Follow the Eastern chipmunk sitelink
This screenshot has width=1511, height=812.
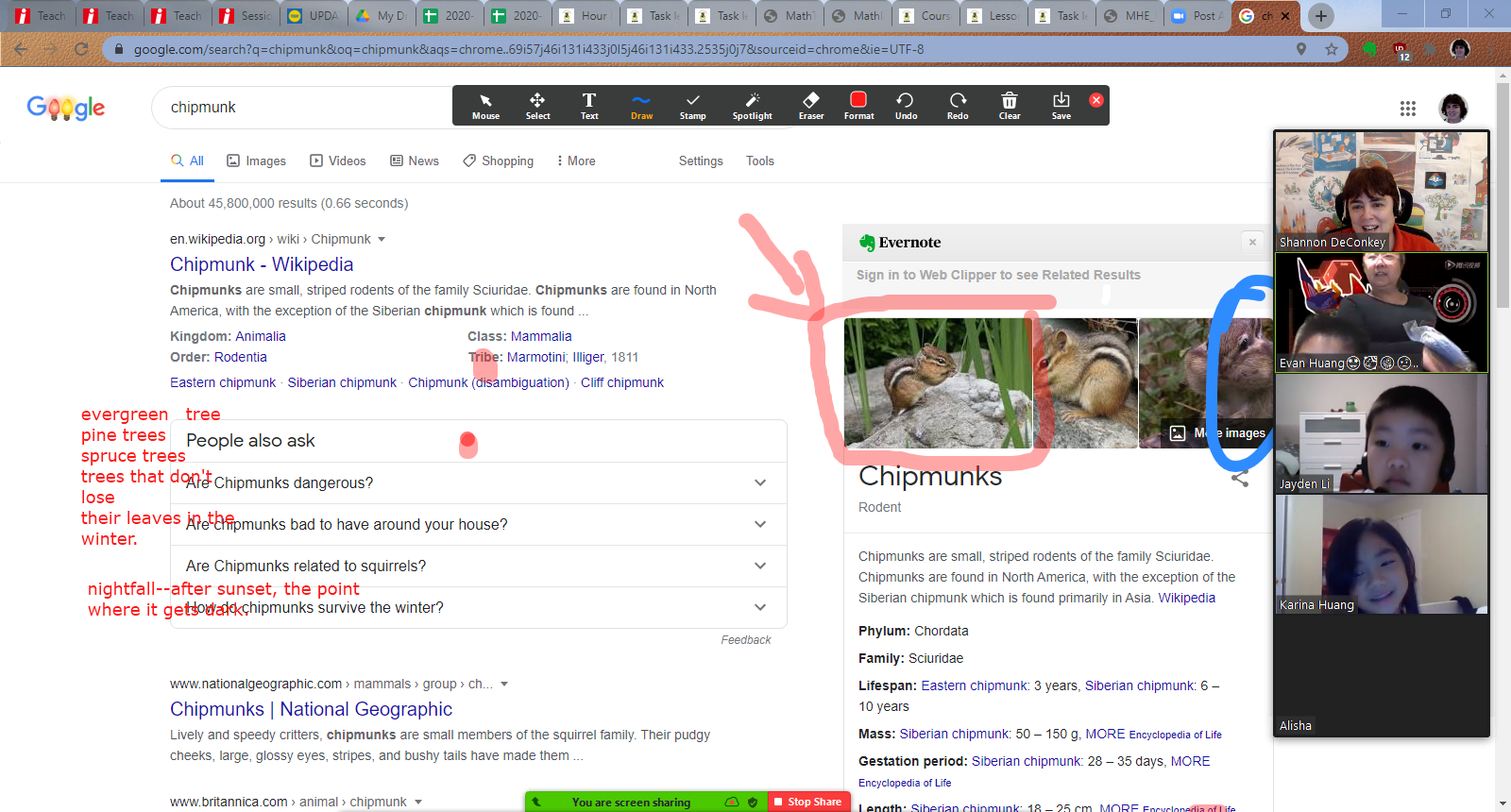223,382
